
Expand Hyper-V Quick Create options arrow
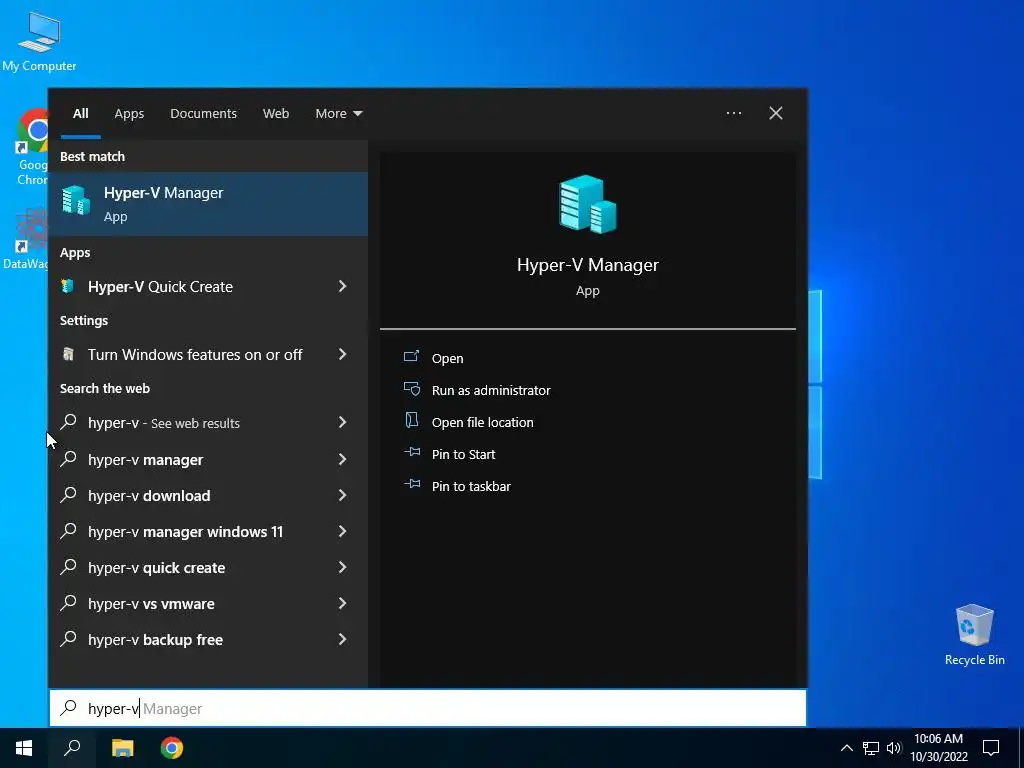click(x=342, y=286)
